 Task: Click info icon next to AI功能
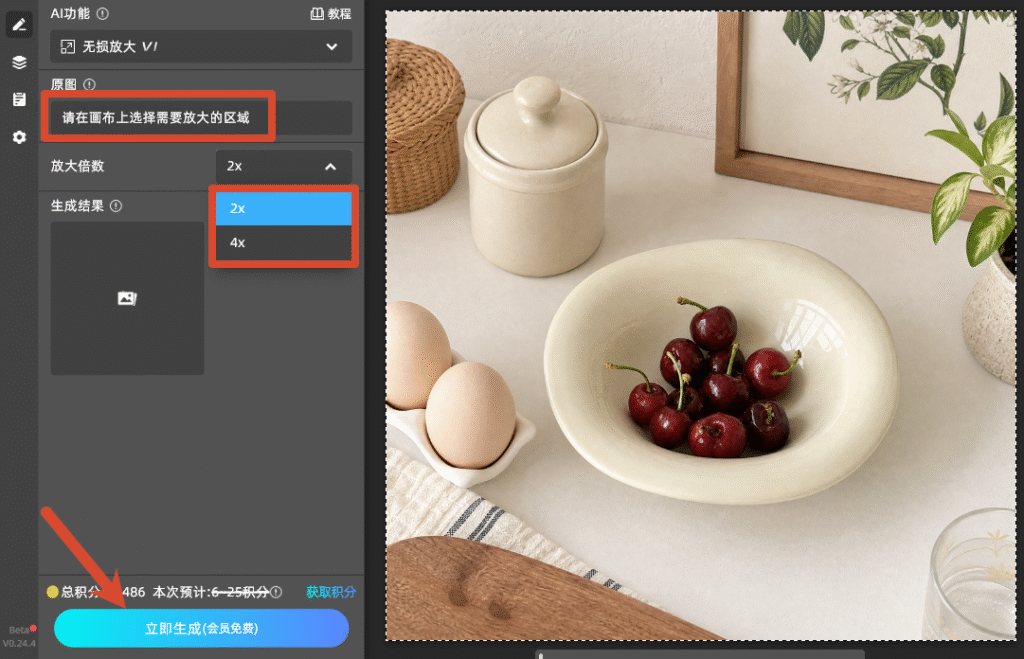[x=103, y=13]
